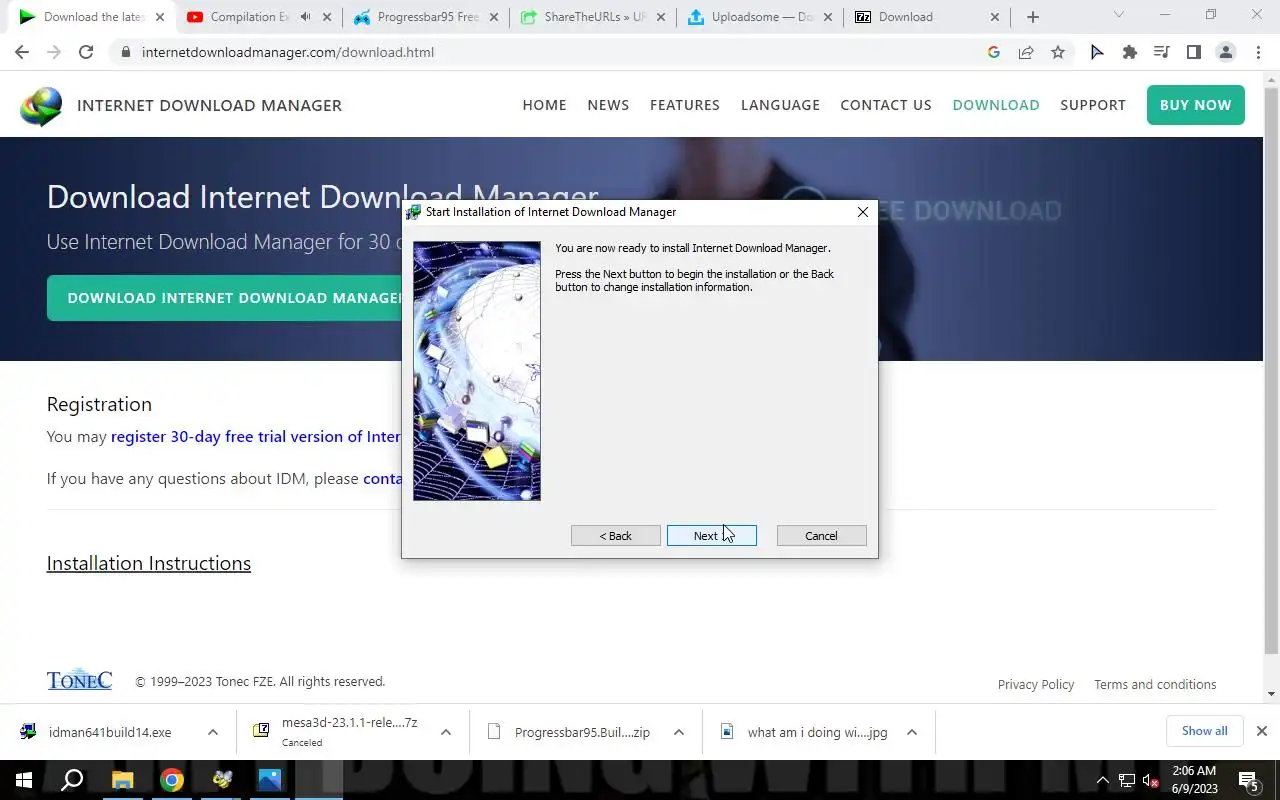
Task: Open the SUPPORT navigation item
Action: coord(1093,105)
